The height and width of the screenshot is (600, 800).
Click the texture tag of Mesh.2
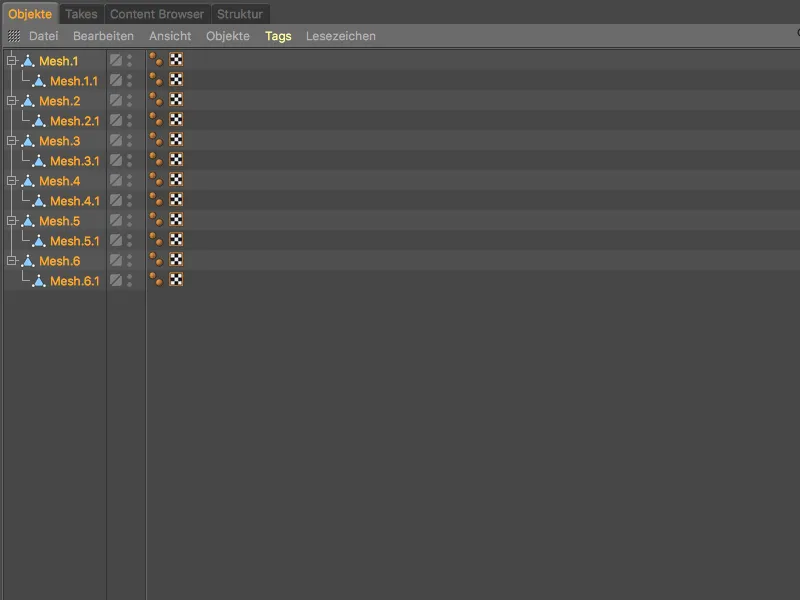176,99
